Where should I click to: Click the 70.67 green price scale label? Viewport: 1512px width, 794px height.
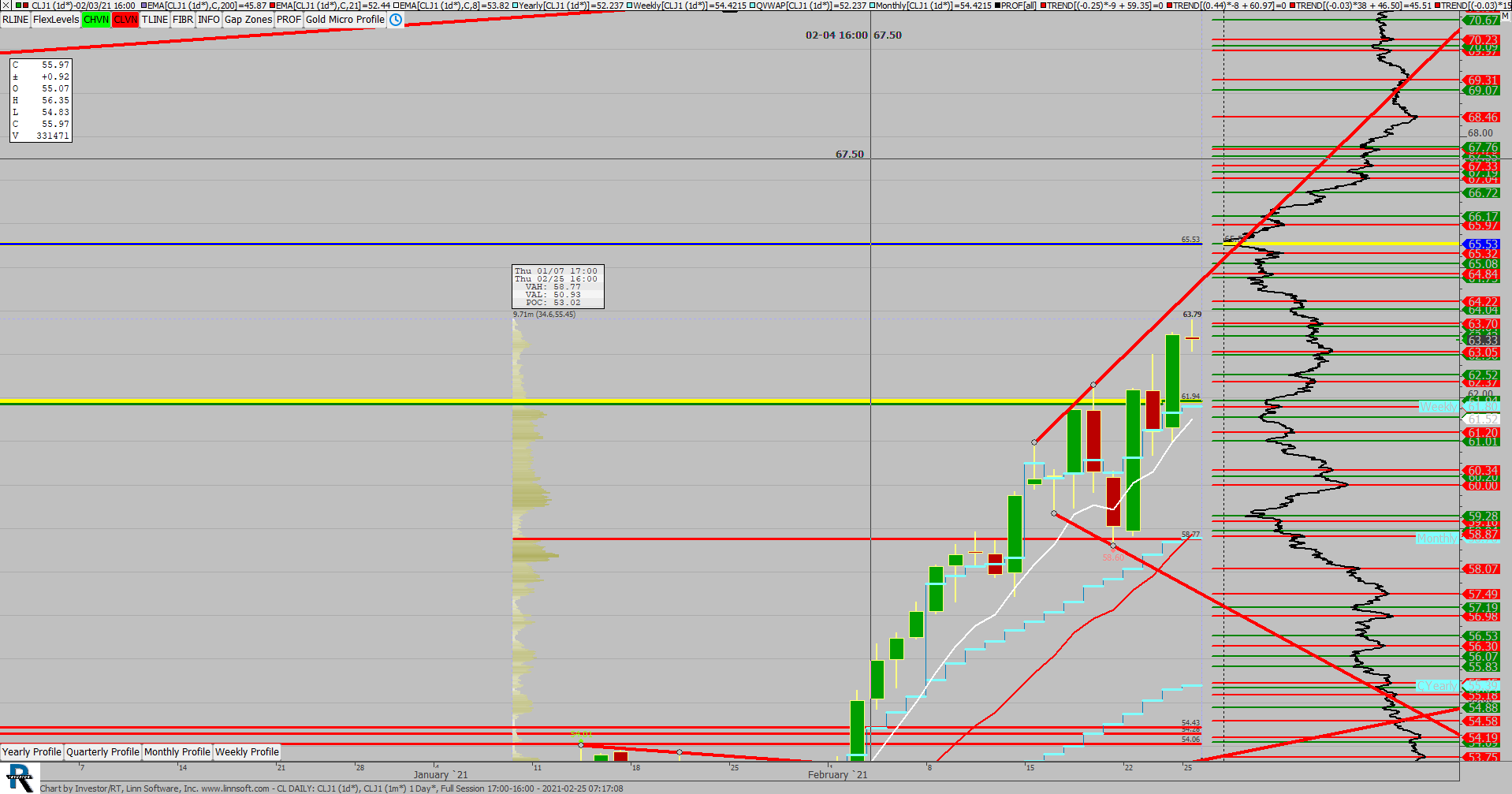(1482, 21)
